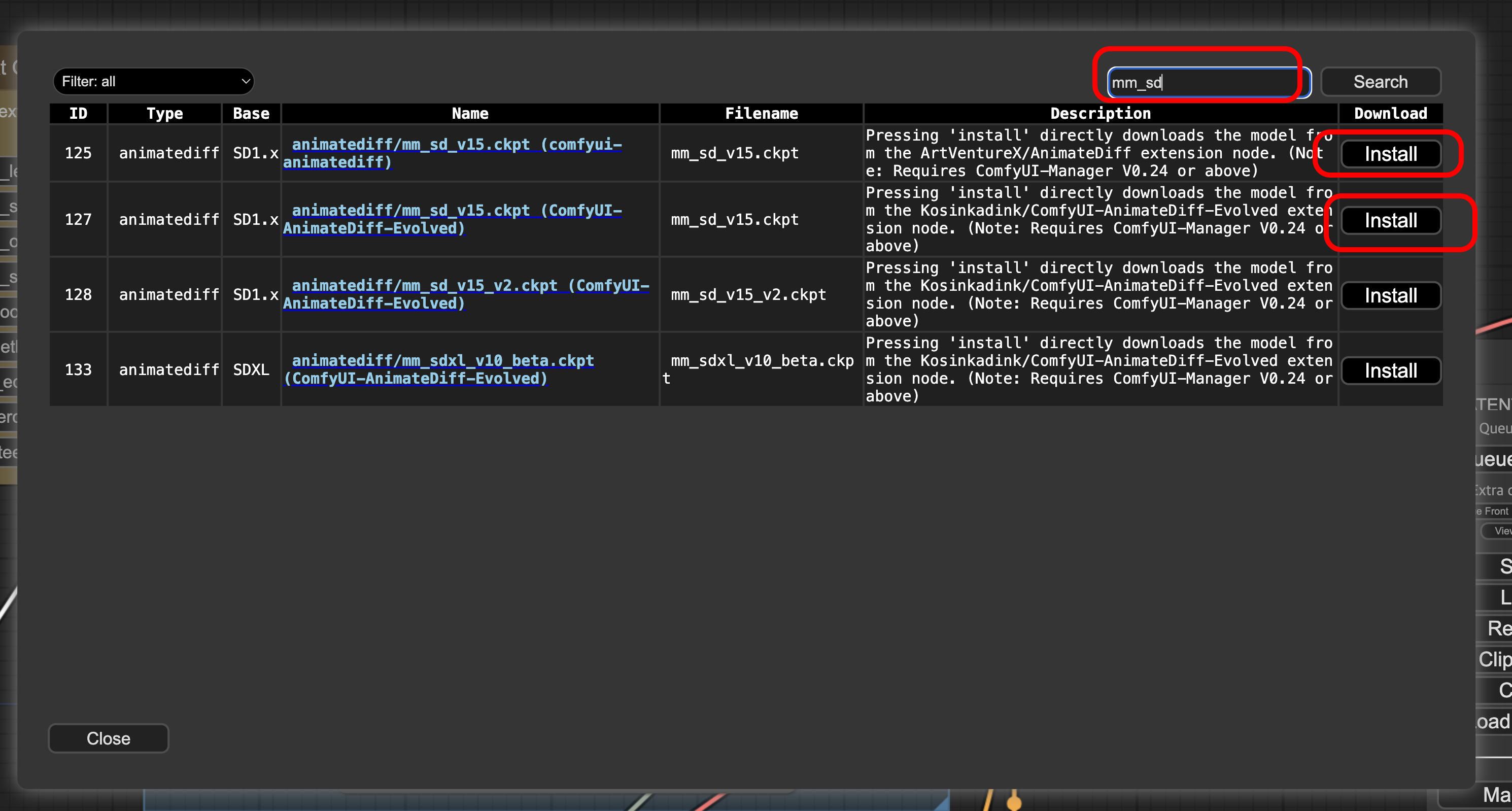The image size is (1512, 811).
Task: Sort by the ID column header
Action: 78,113
